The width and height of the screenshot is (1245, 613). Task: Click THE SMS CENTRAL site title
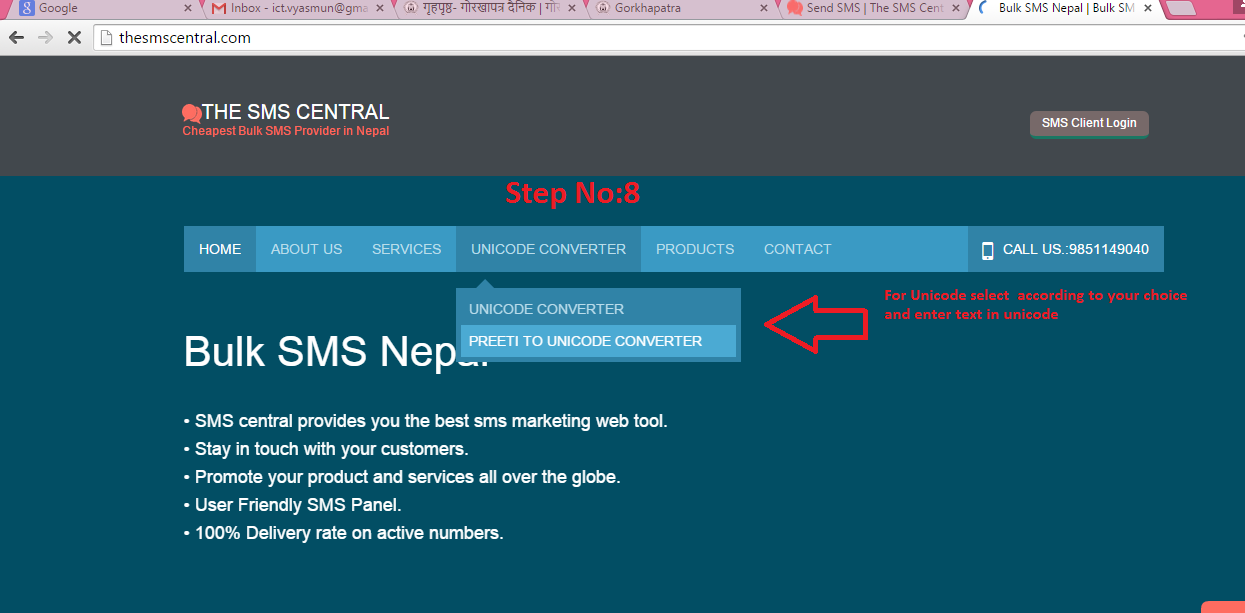click(x=295, y=112)
